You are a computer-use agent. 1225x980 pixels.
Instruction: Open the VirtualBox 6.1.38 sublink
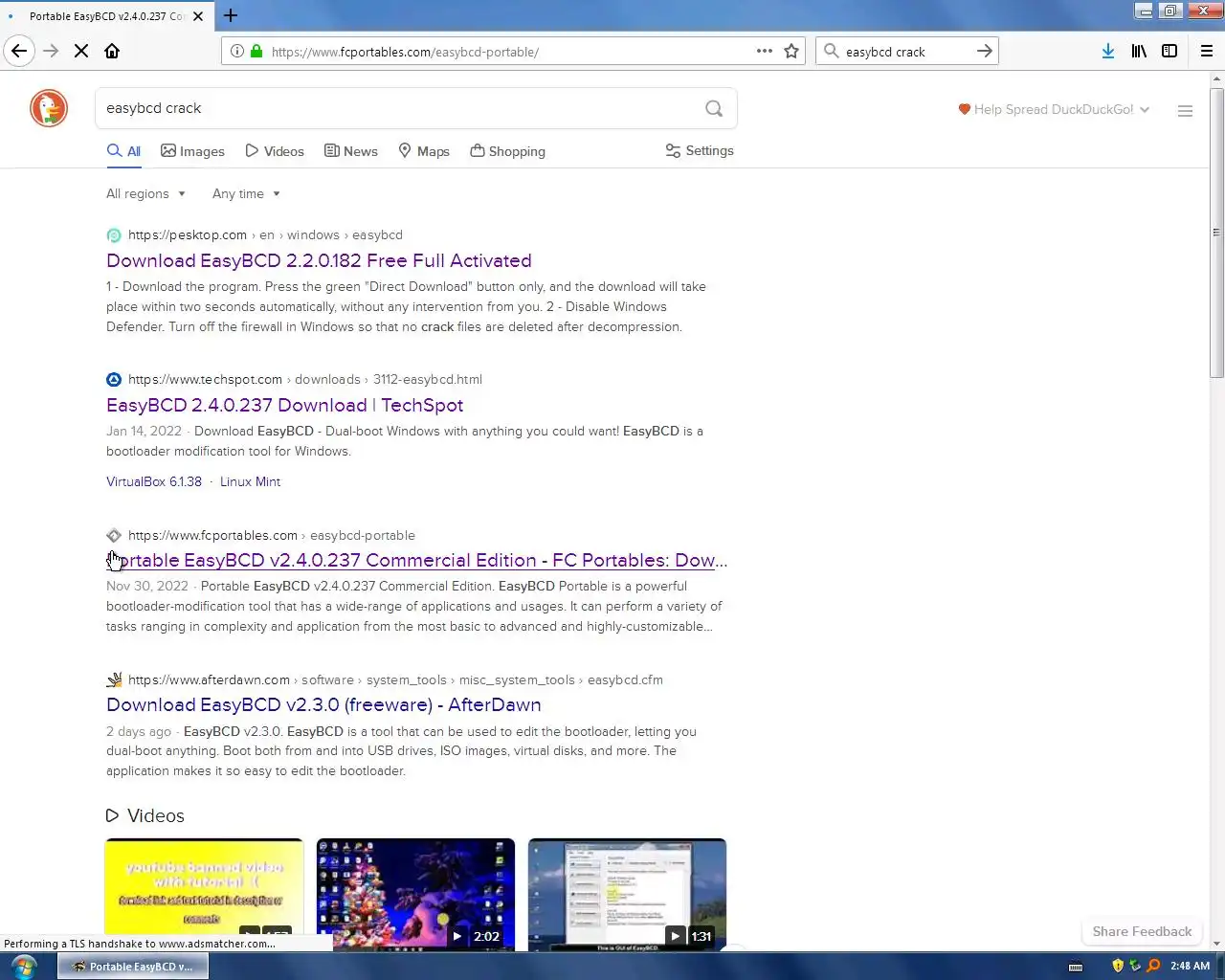[154, 481]
